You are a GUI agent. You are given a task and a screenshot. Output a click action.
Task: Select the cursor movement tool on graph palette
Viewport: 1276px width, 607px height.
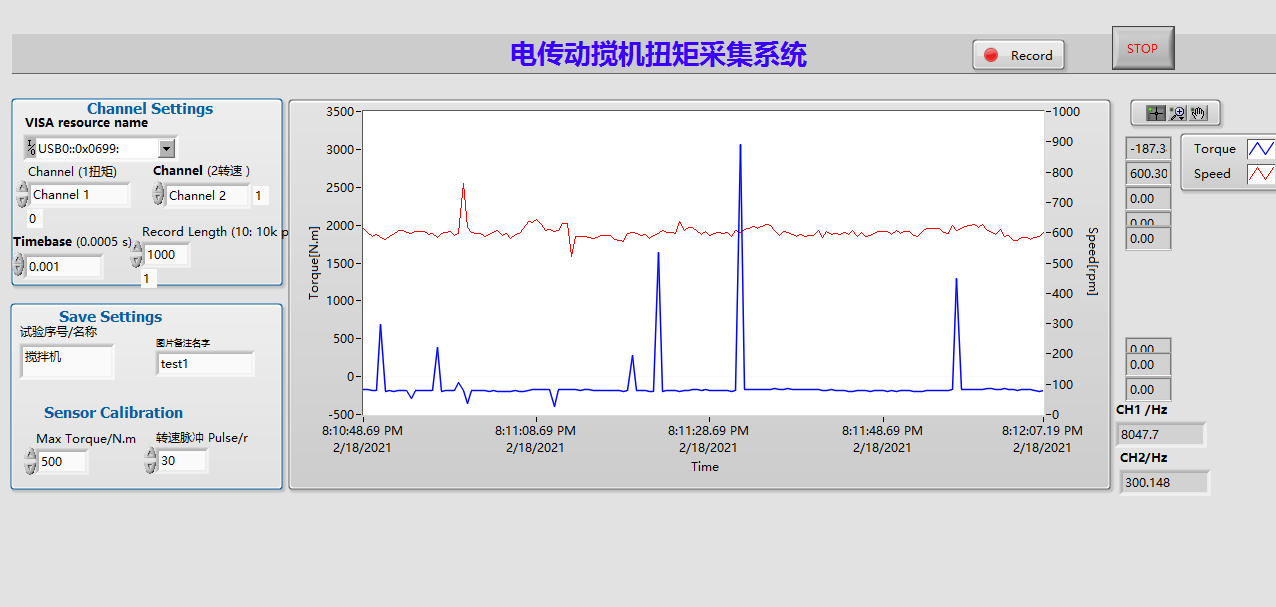click(1156, 113)
